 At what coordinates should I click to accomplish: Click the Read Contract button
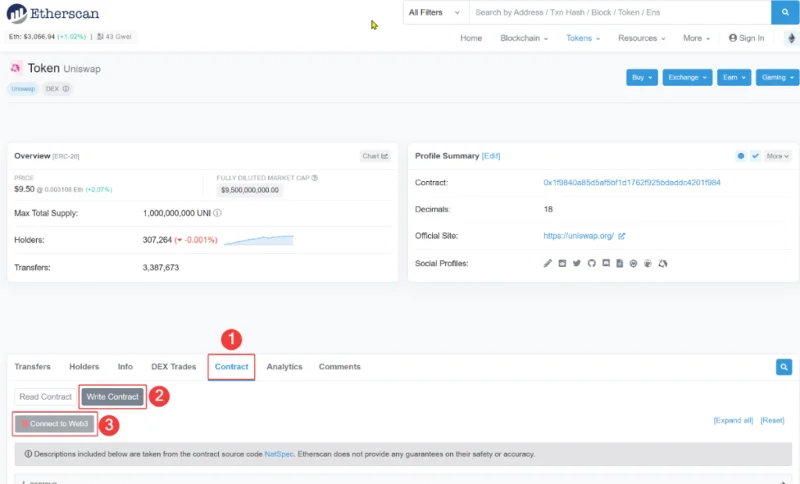click(45, 397)
